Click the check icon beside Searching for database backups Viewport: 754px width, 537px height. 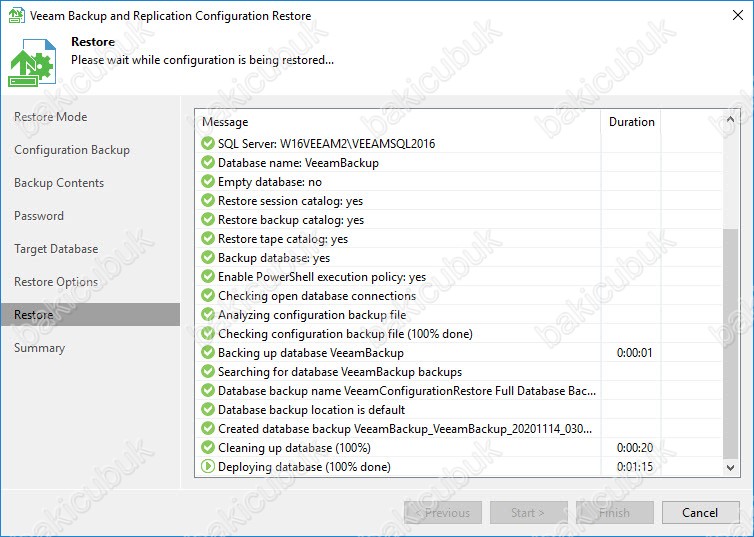208,371
